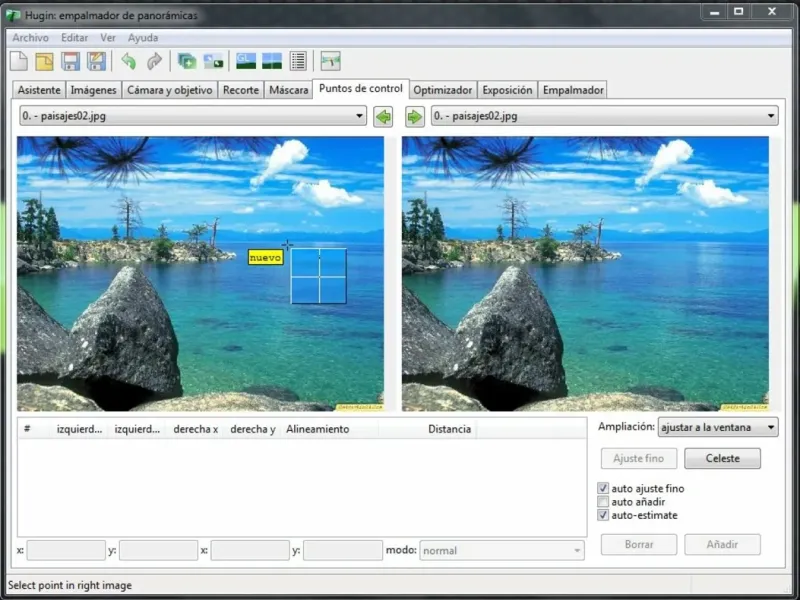
Task: Show the control points list table icon
Action: (298, 61)
